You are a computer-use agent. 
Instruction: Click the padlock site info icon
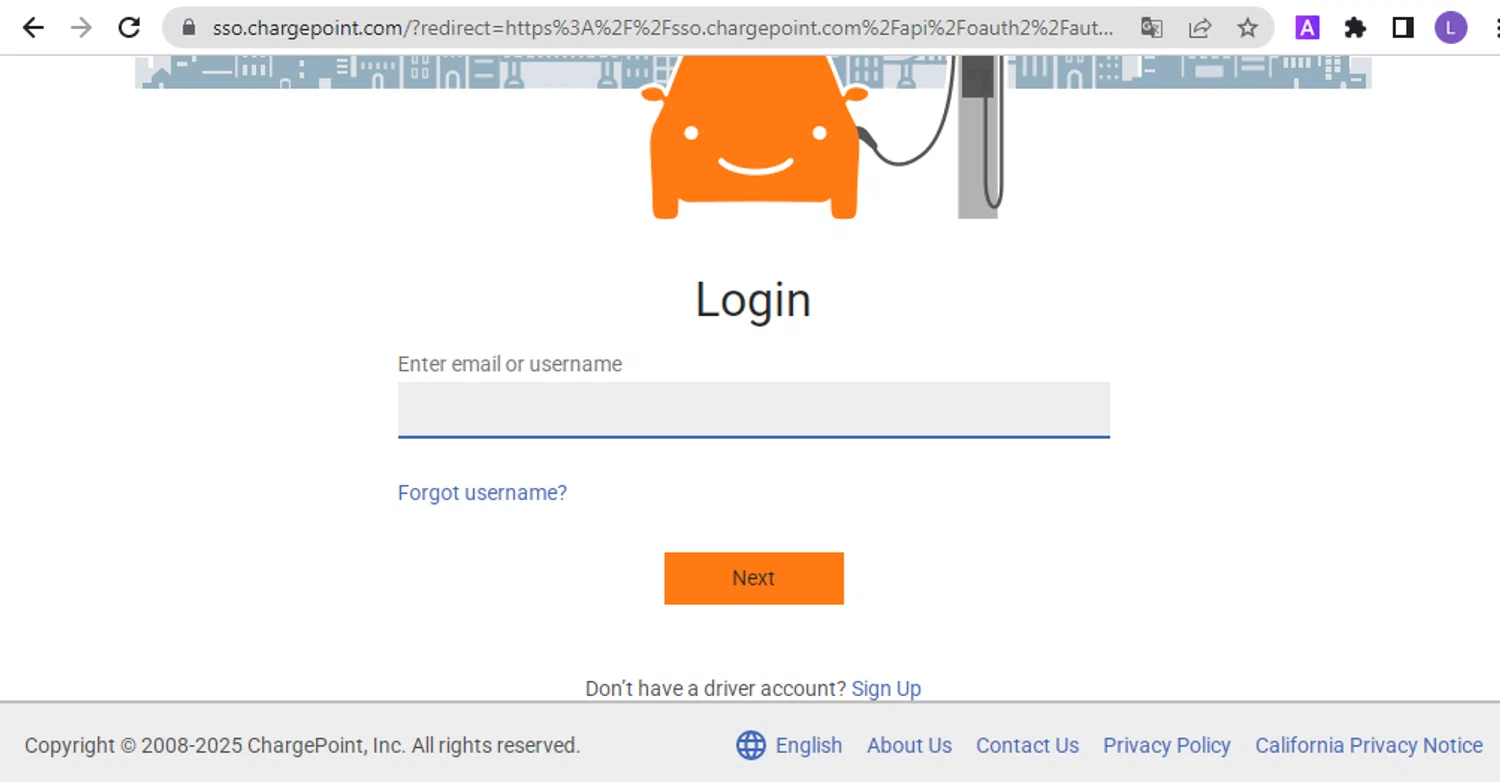point(188,28)
